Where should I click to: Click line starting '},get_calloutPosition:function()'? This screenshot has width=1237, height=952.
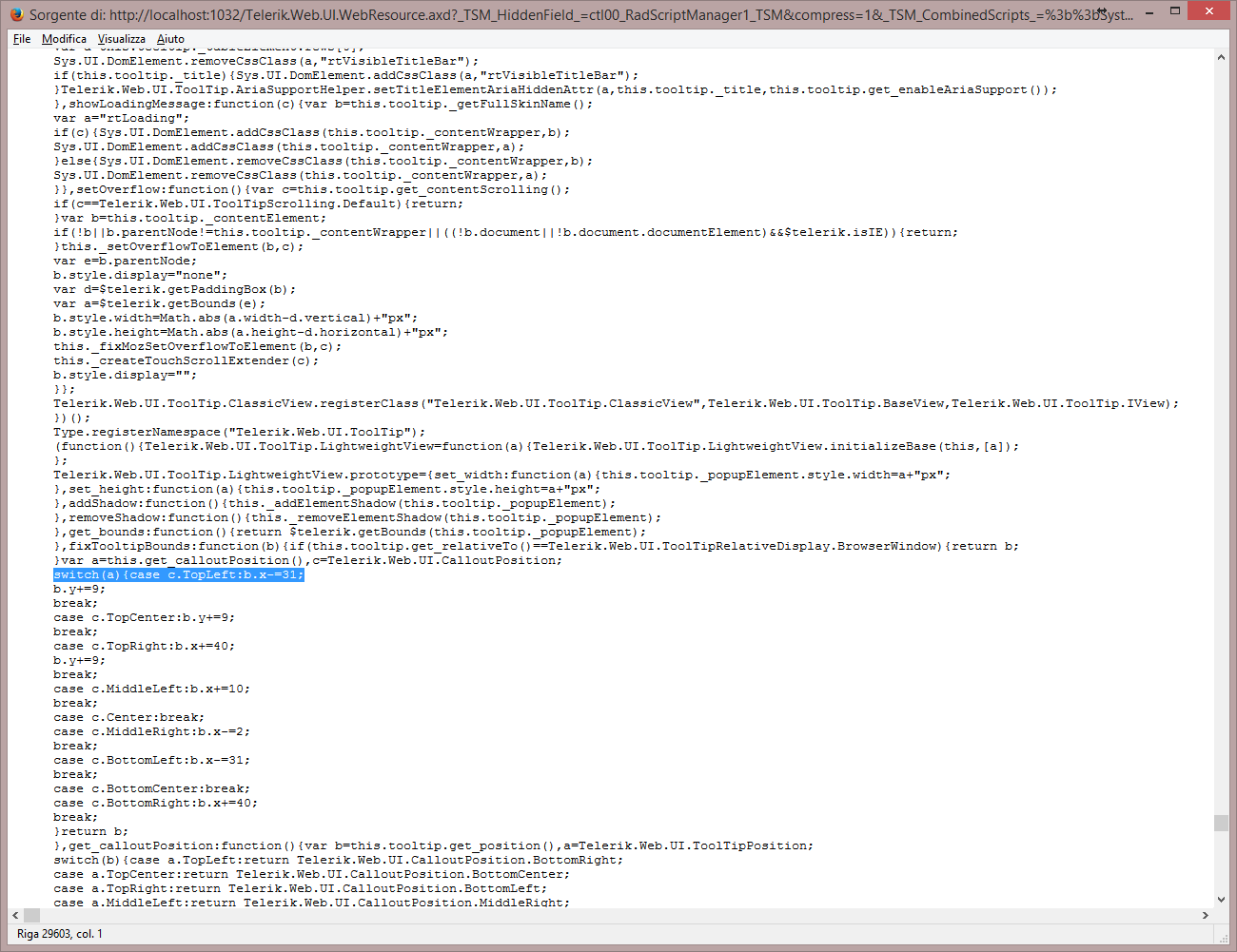pyautogui.click(x=433, y=846)
